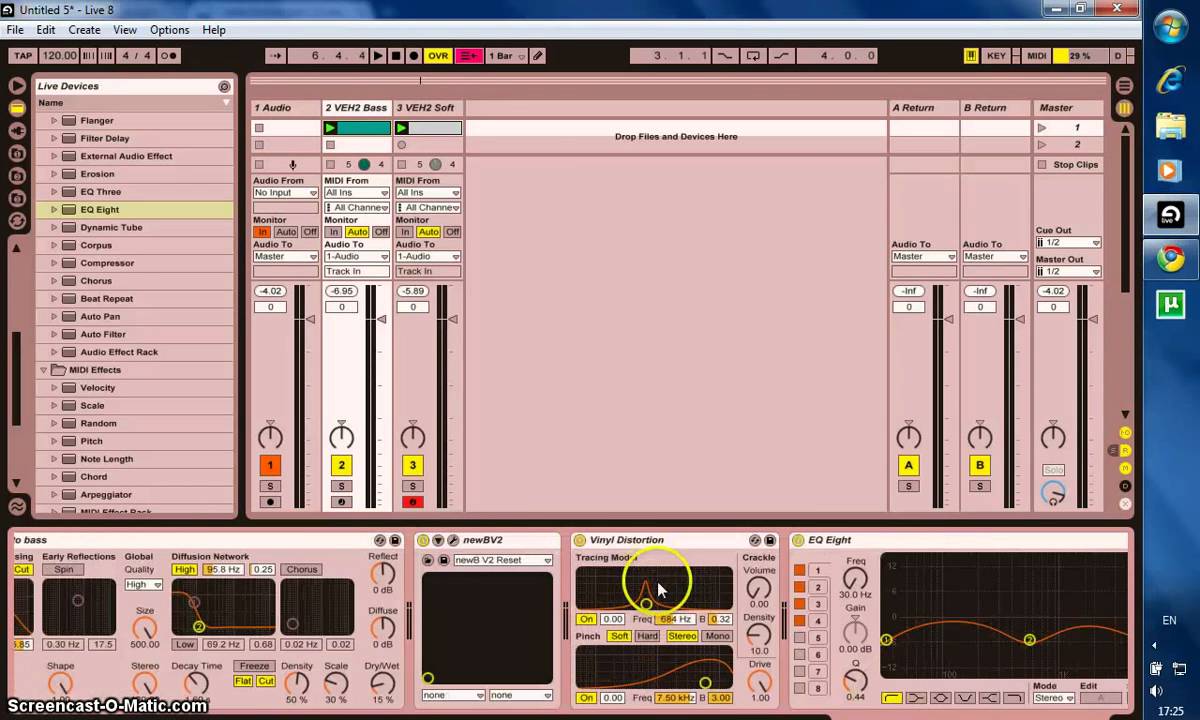1200x720 pixels.
Task: Toggle the Loop switch in transport
Action: (x=753, y=56)
